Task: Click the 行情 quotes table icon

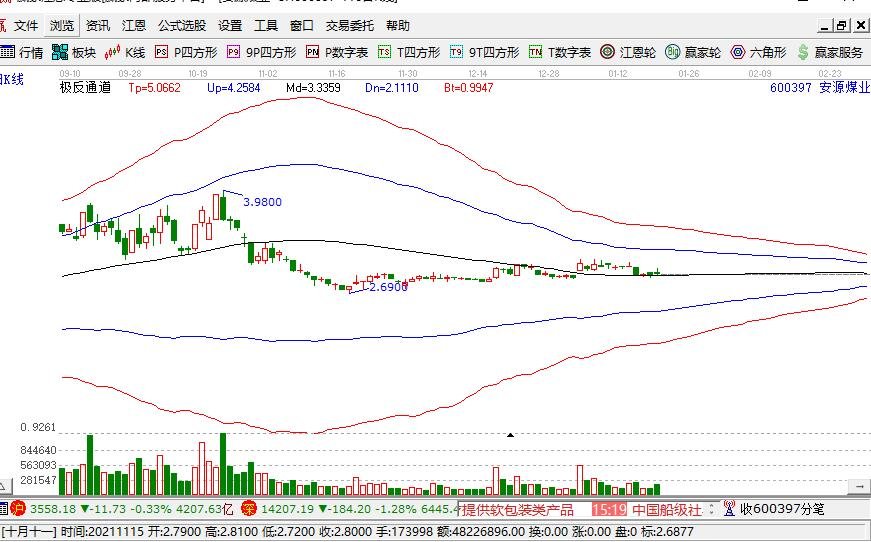Action: pos(7,52)
